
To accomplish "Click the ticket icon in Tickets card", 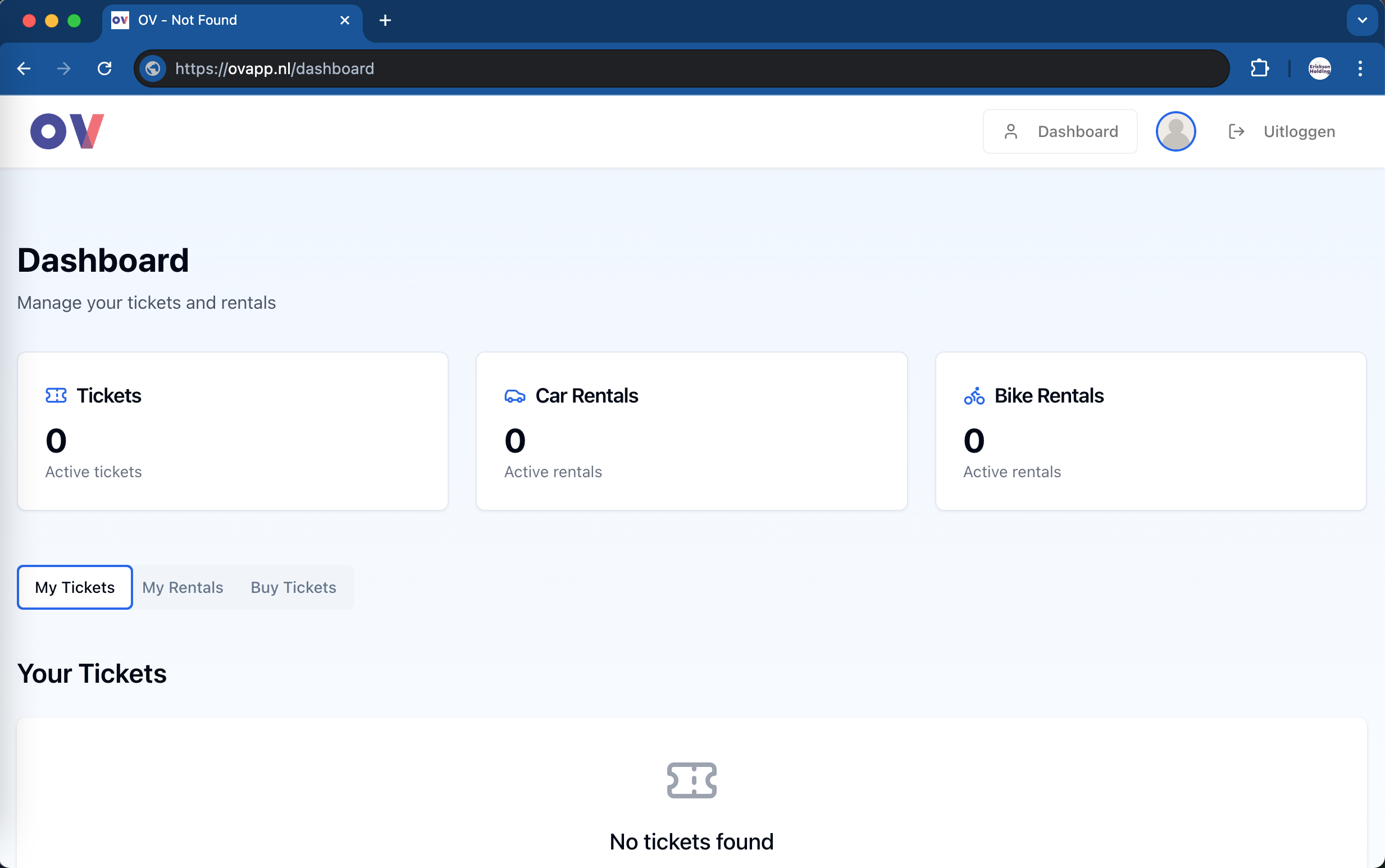I will tap(56, 395).
